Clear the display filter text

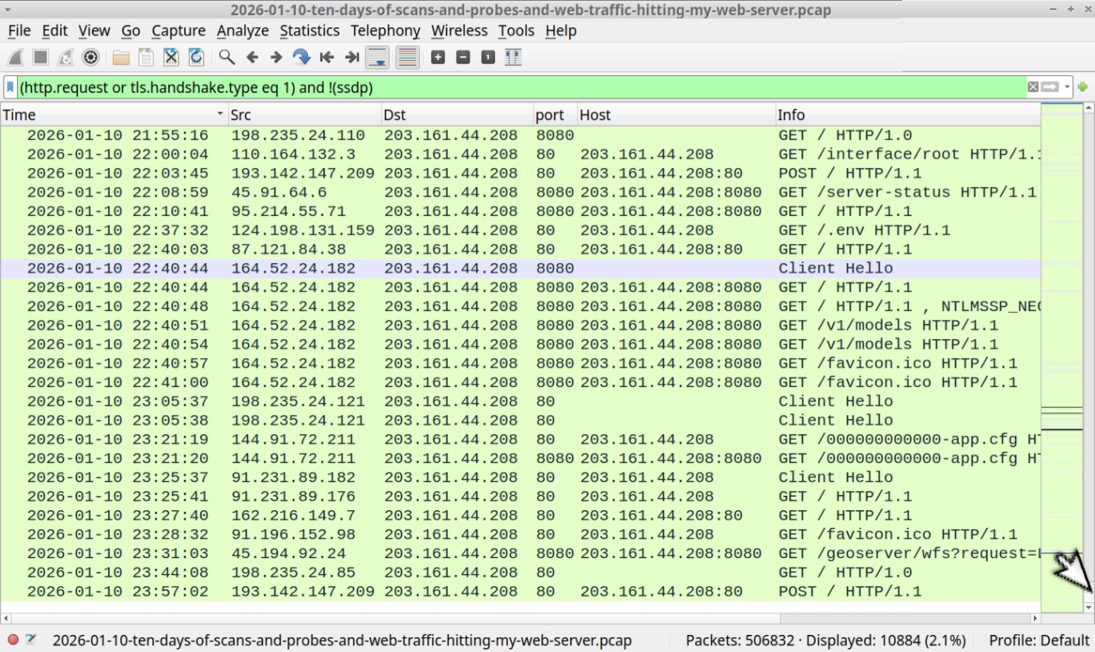(1033, 88)
